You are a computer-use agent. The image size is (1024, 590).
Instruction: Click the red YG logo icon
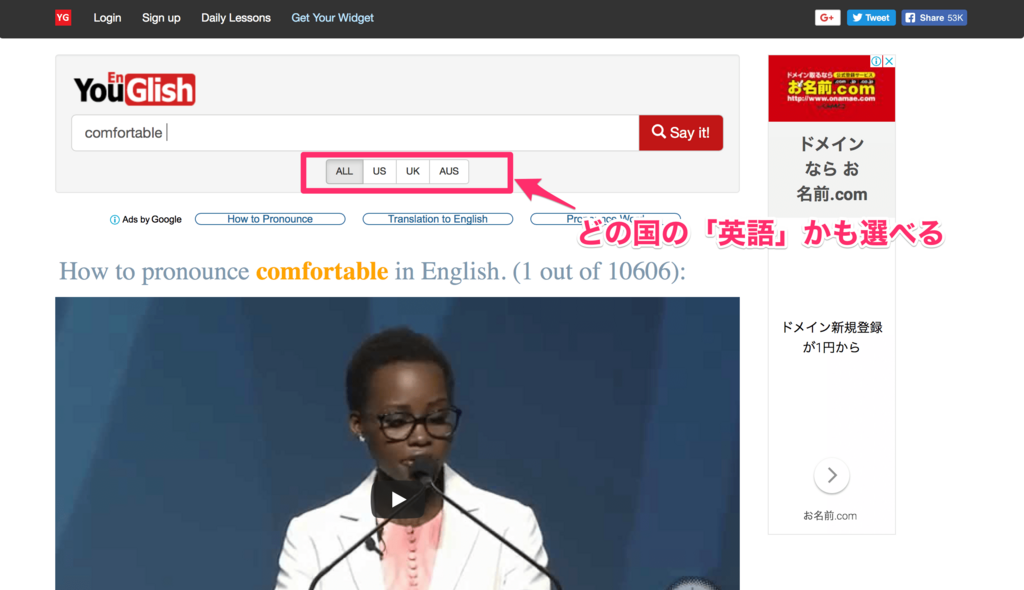(63, 18)
